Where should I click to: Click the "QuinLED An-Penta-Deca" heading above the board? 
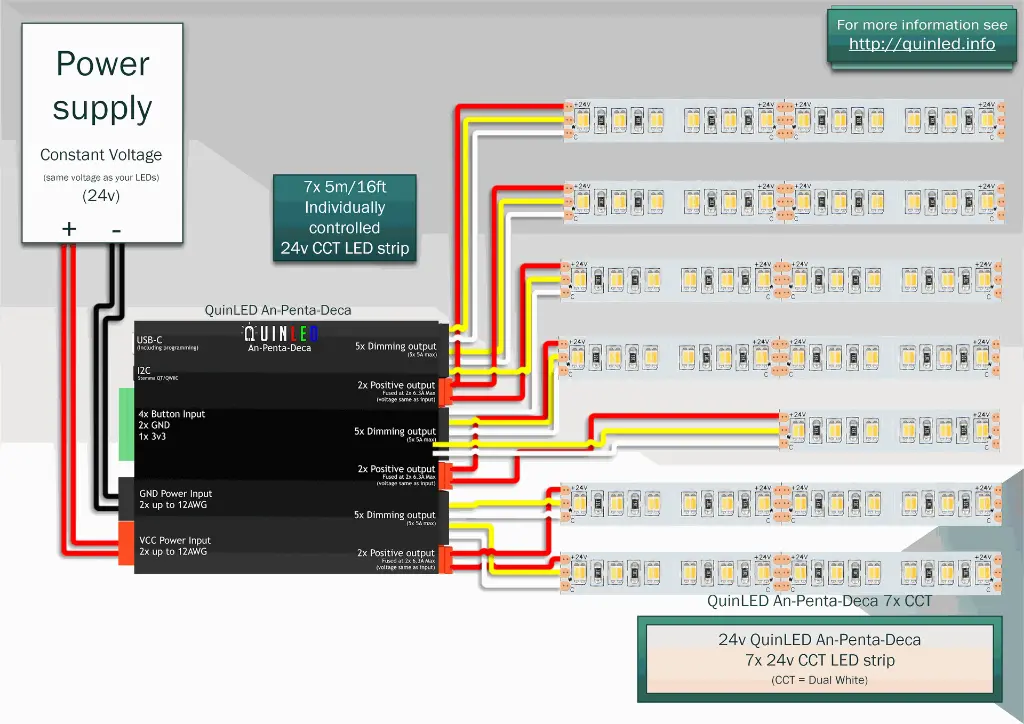pos(278,310)
